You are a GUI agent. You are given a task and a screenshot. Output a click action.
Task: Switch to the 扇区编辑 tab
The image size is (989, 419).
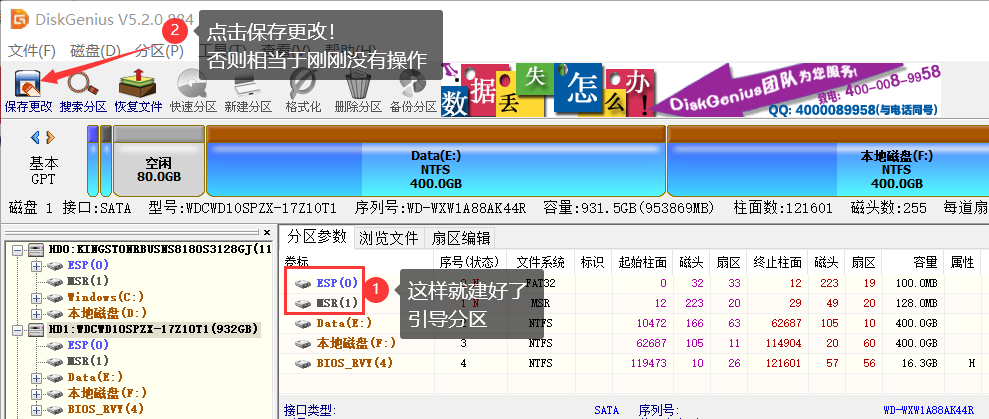point(460,238)
